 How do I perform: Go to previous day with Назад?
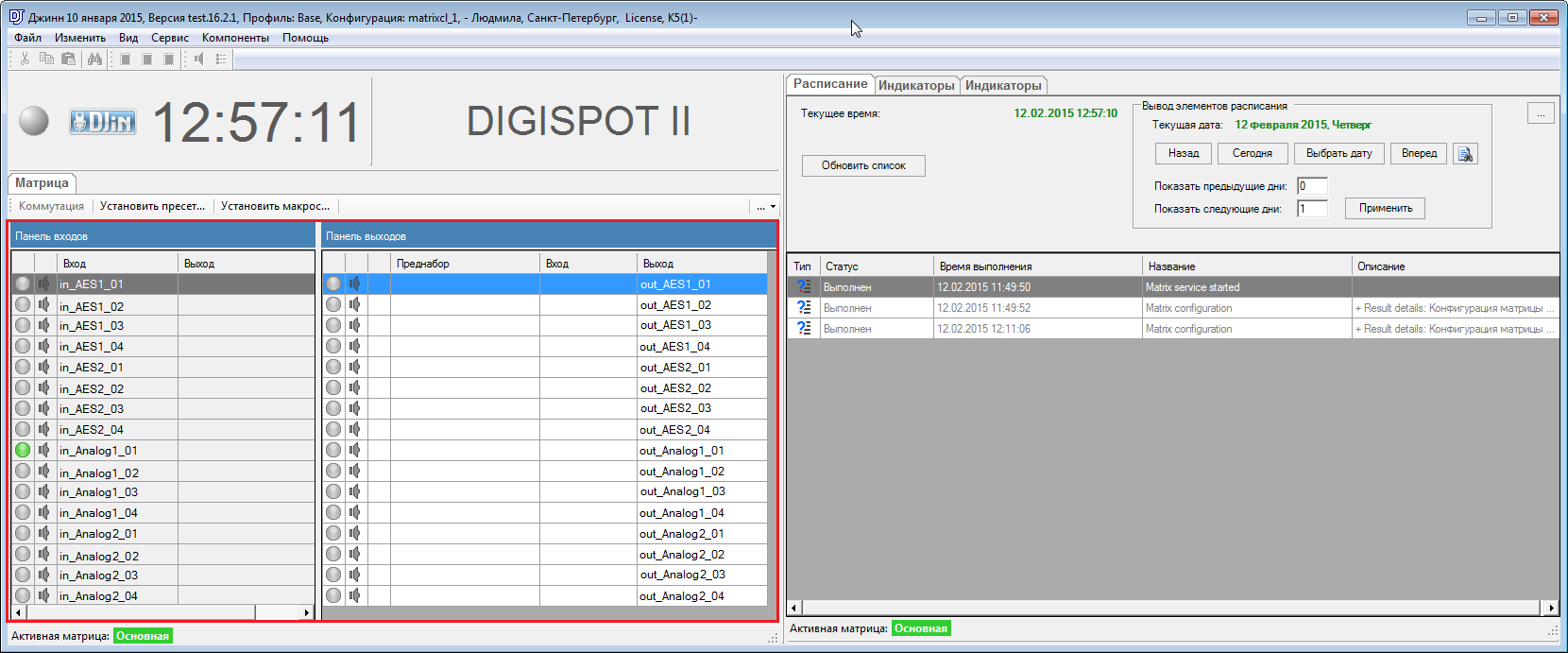(1184, 153)
